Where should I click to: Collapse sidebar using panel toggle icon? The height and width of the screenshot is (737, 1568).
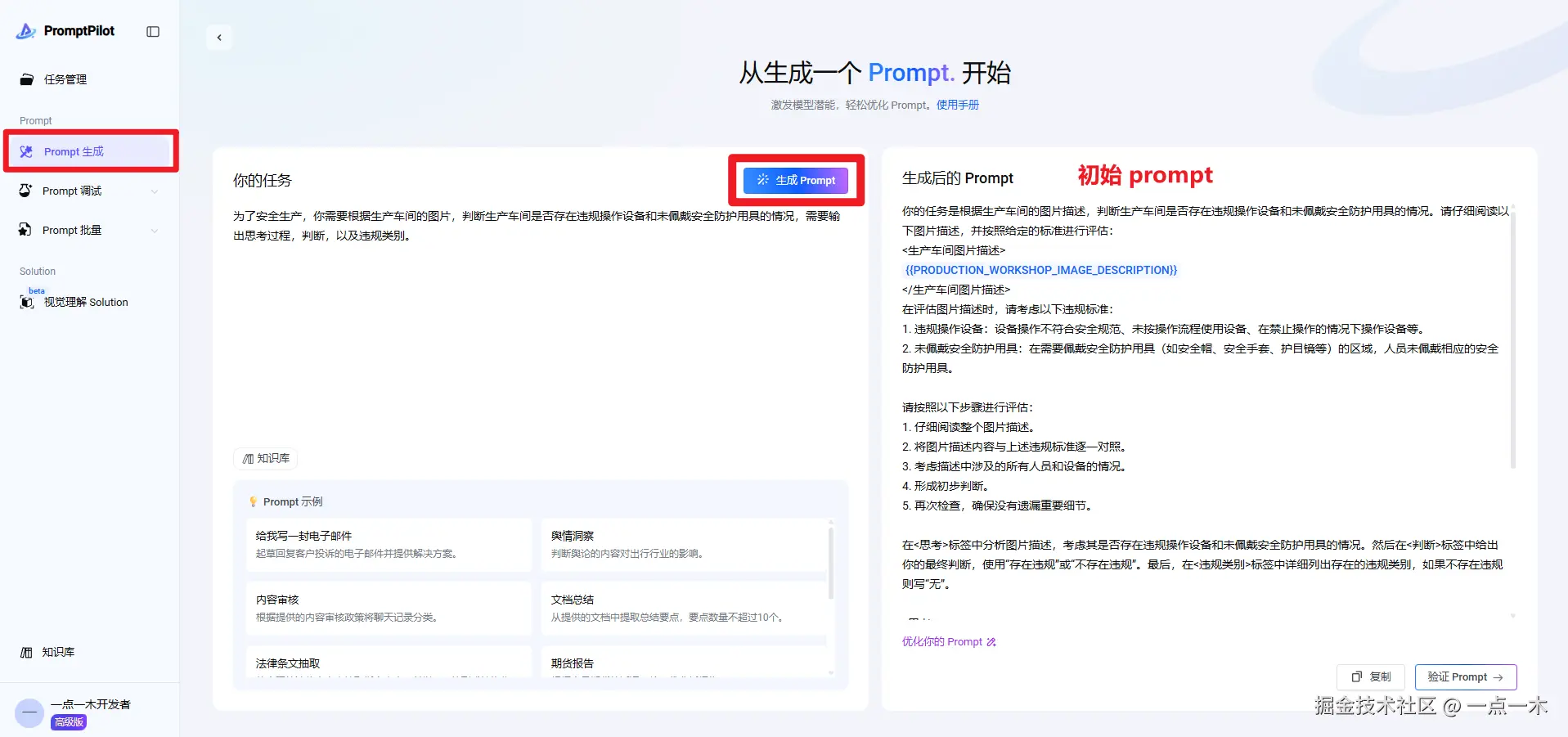click(153, 31)
